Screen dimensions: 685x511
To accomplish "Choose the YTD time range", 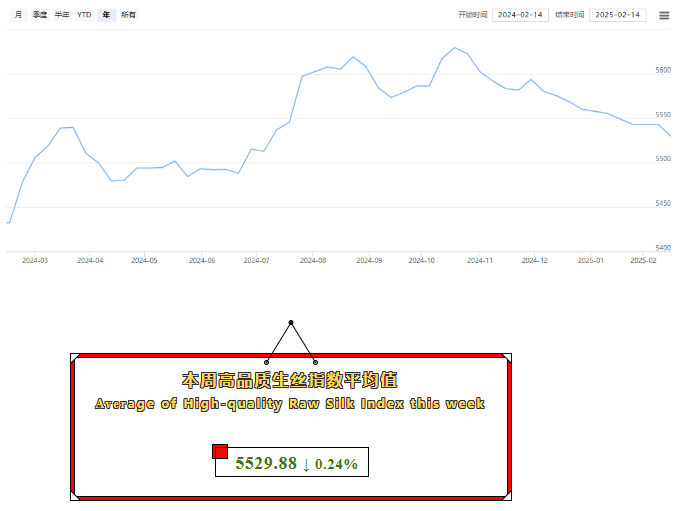I will pyautogui.click(x=85, y=15).
